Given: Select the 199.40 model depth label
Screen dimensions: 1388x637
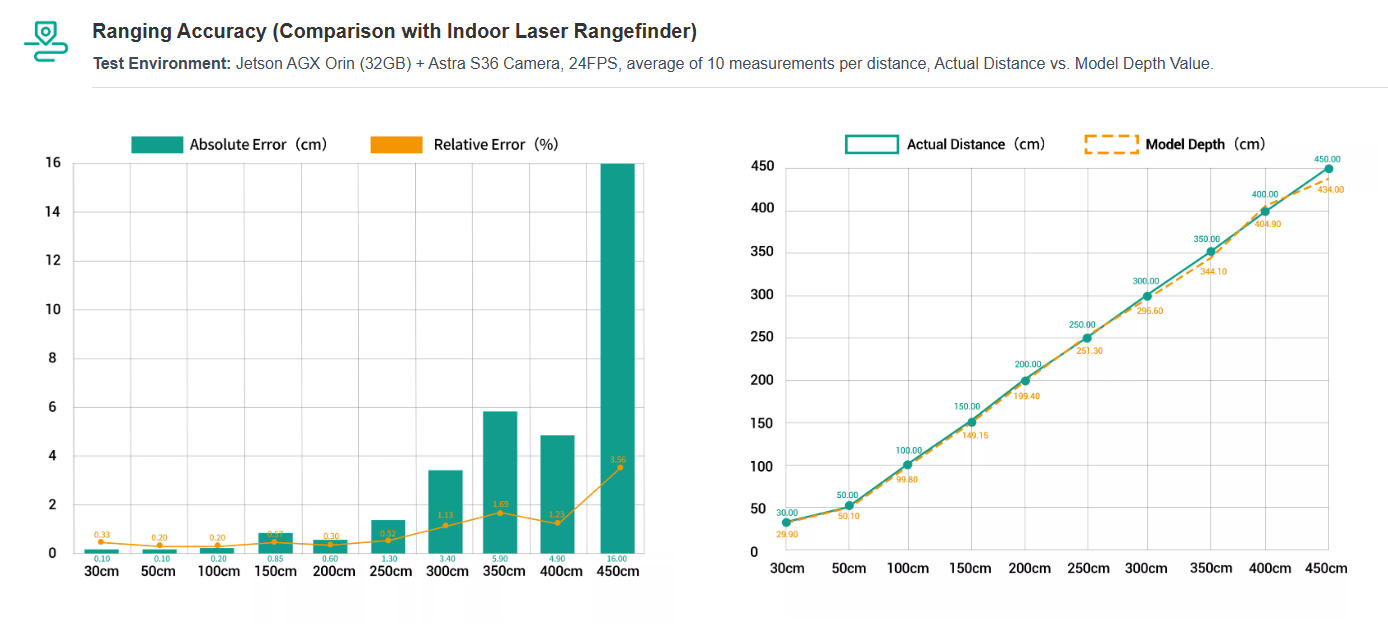Looking at the screenshot, I should (x=1027, y=396).
